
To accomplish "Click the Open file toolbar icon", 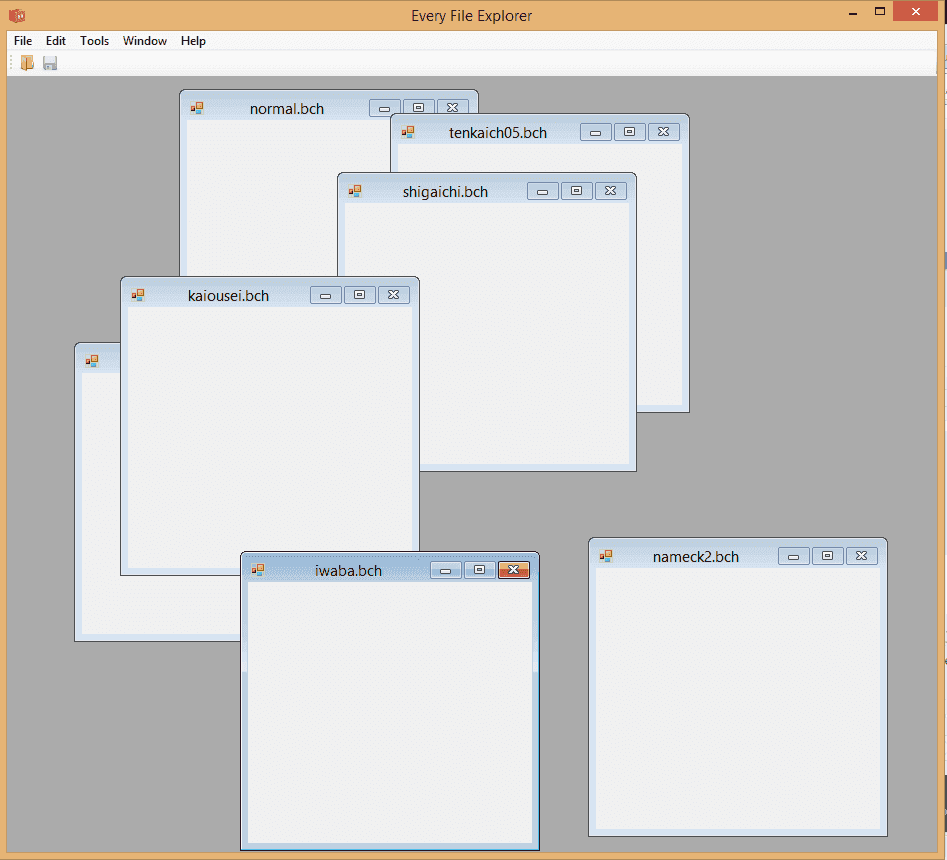I will 27,63.
